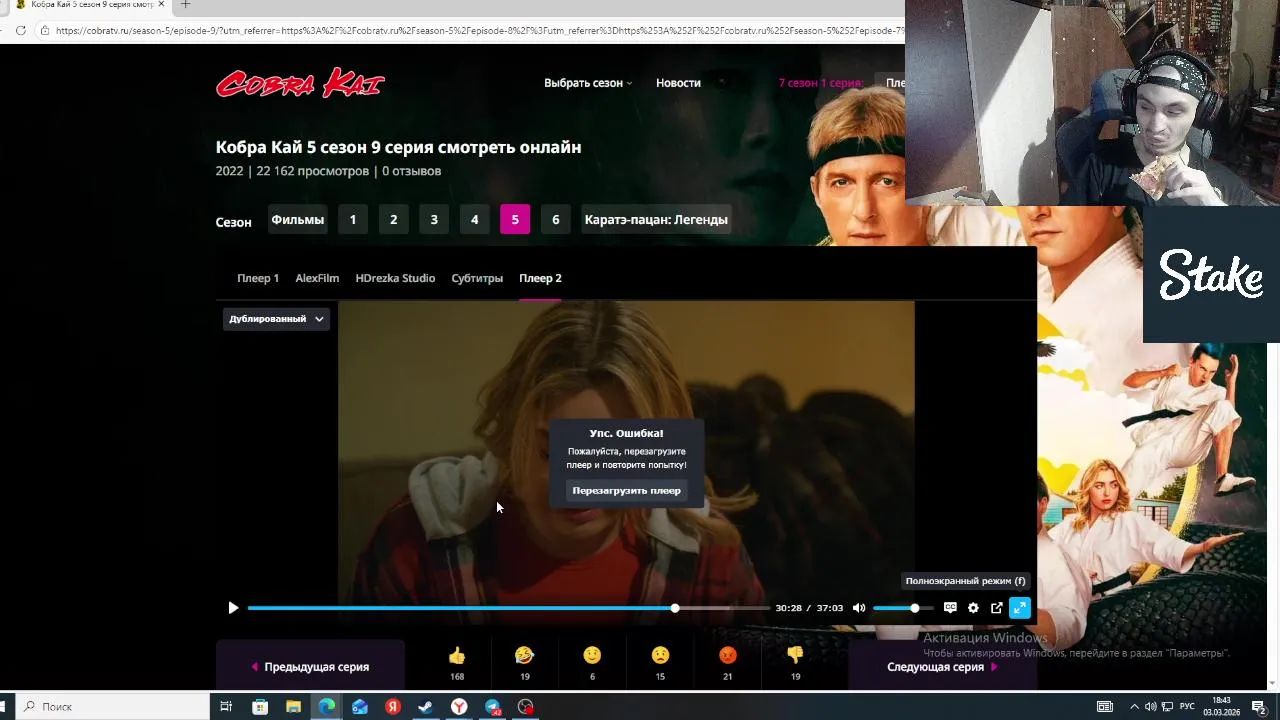Click Перезагрузить плеер in the error dialog
This screenshot has height=720, width=1280.
click(x=626, y=491)
